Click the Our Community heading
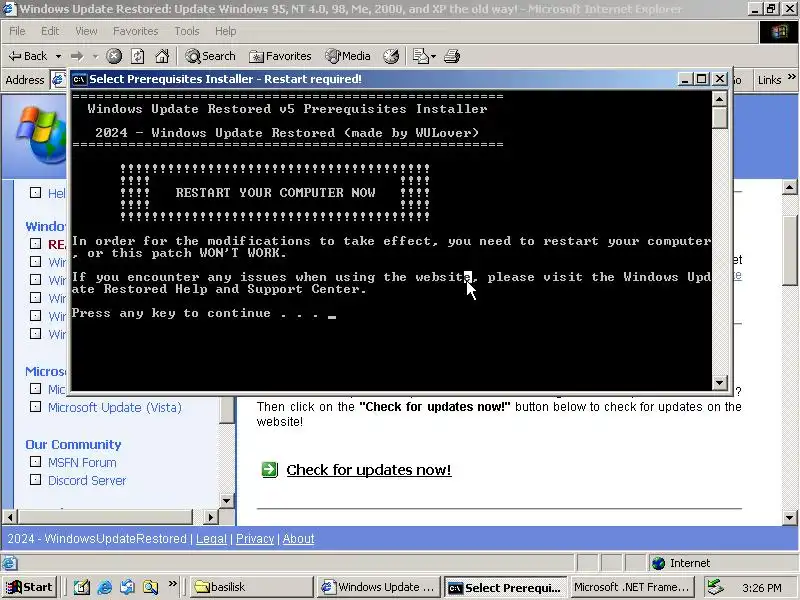The width and height of the screenshot is (800, 600). pyautogui.click(x=73, y=444)
